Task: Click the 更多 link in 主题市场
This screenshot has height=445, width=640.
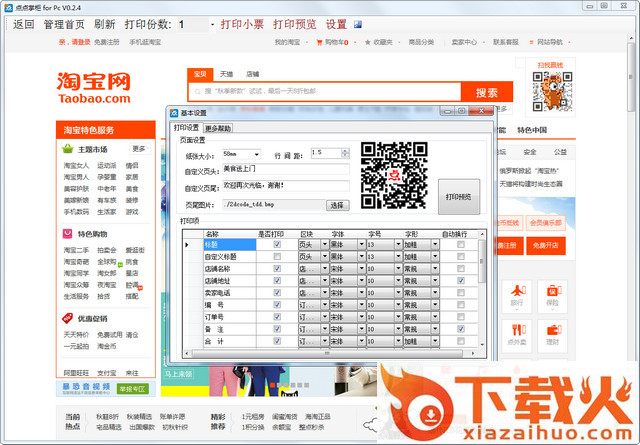Action: [x=139, y=149]
